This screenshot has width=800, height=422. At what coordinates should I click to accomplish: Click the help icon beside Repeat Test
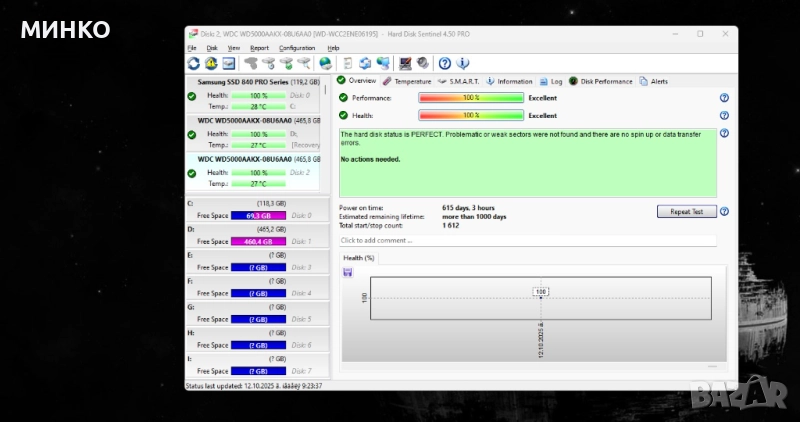pyautogui.click(x=724, y=212)
